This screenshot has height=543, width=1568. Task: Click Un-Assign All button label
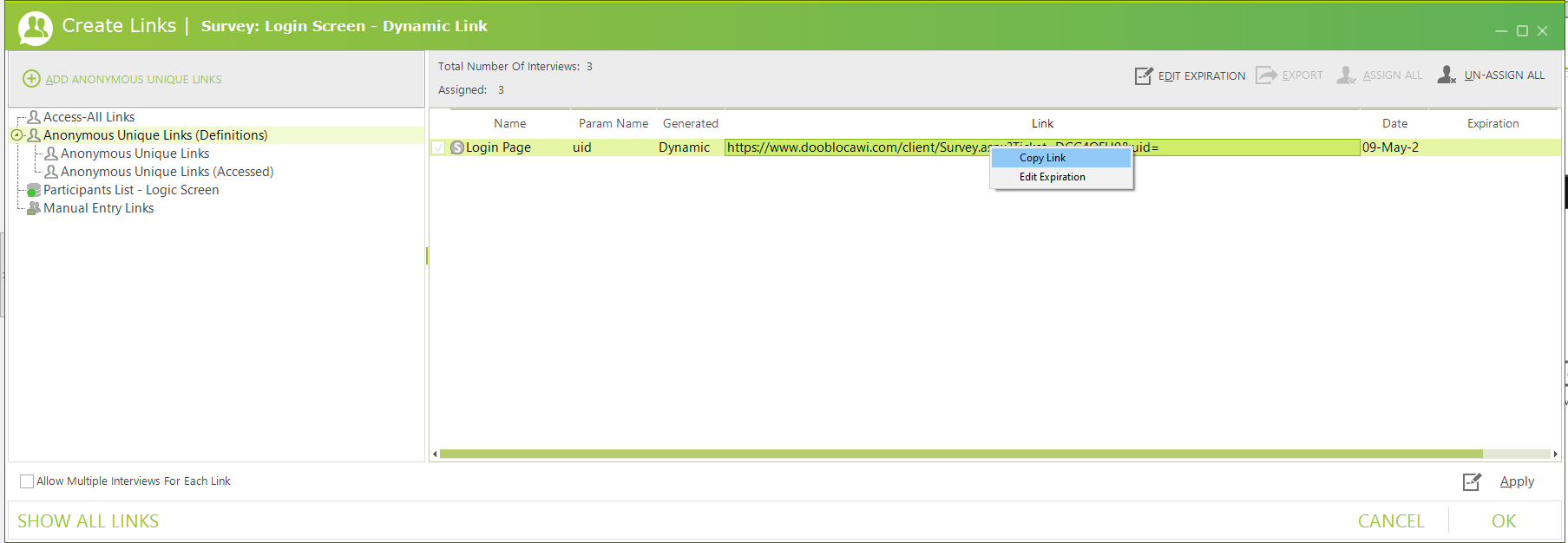click(1505, 75)
